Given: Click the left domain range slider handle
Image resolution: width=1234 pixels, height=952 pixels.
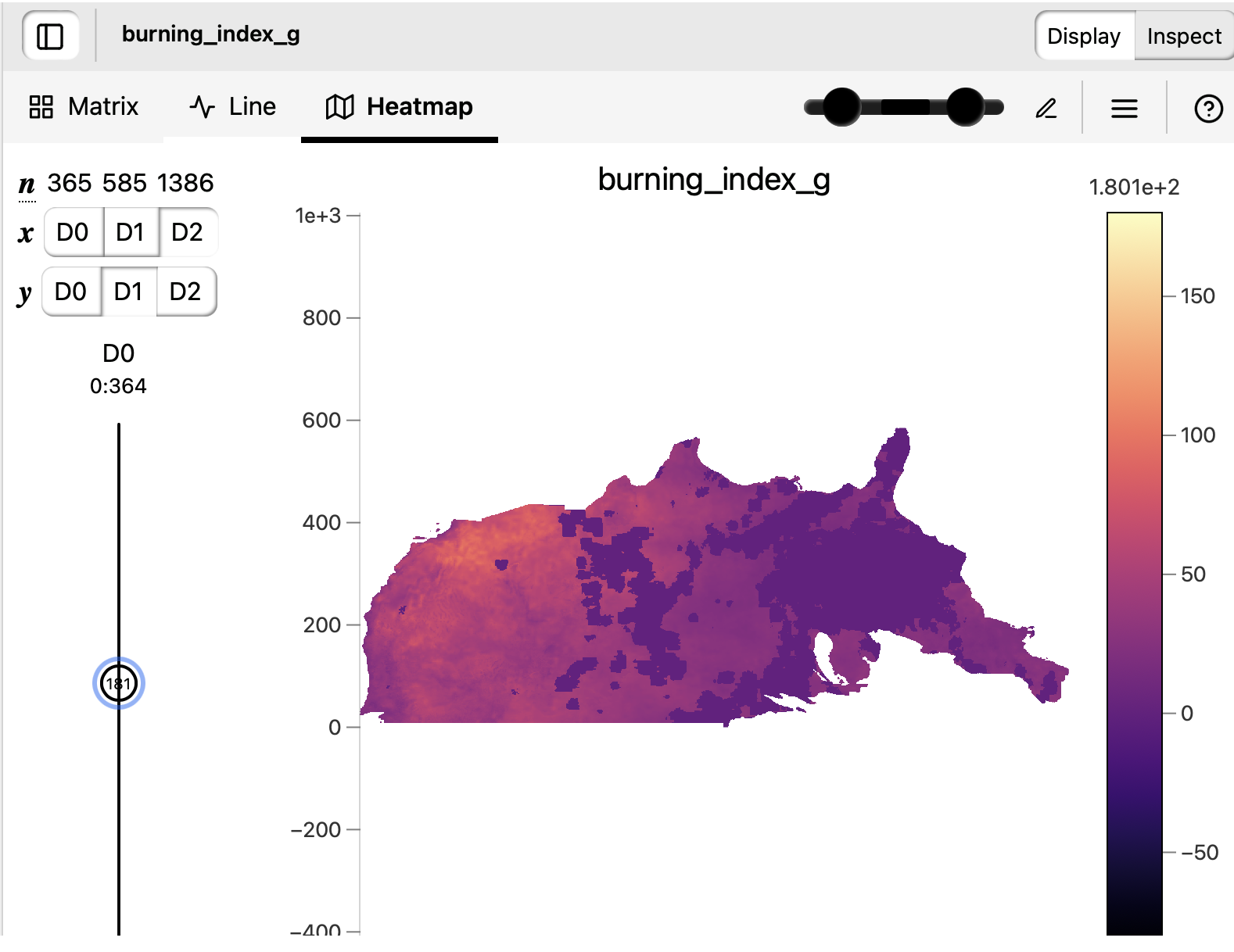Looking at the screenshot, I should pos(841,107).
